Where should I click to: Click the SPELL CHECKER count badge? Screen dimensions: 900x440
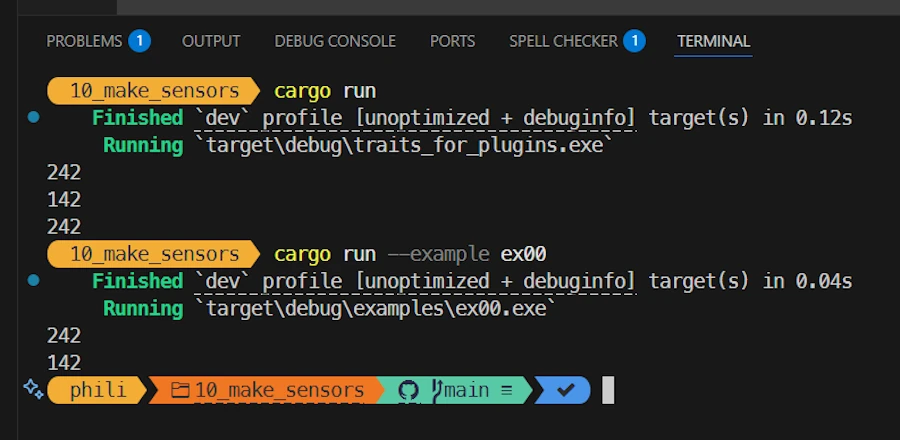point(634,41)
